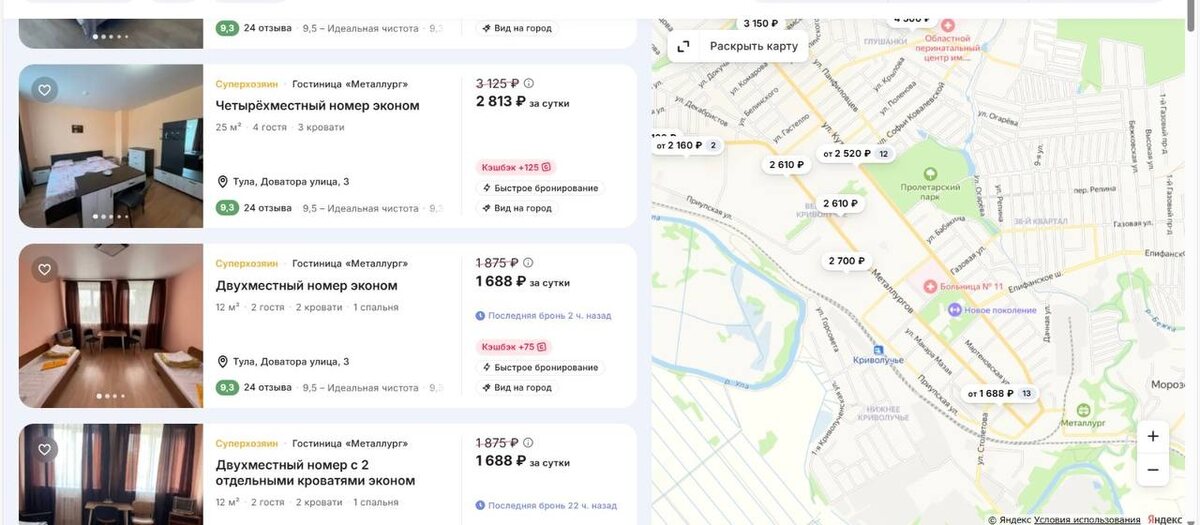Select map price marker 2 700 ₽
The width and height of the screenshot is (1200, 525).
846,261
